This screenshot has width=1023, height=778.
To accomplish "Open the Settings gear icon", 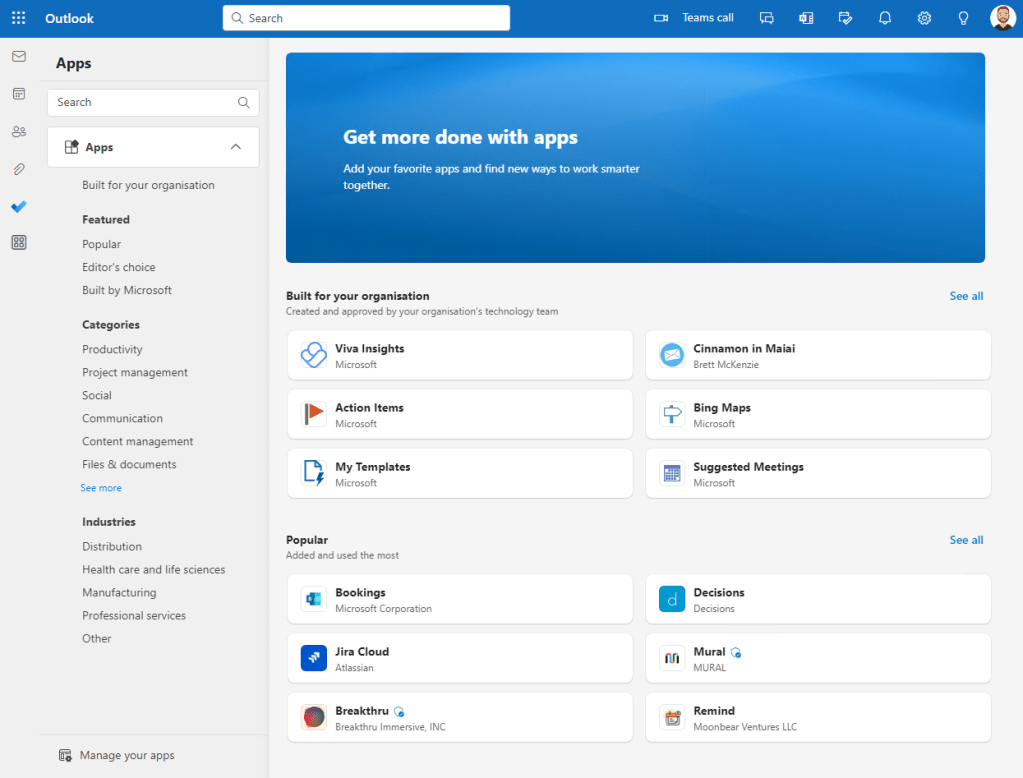I will pos(924,18).
